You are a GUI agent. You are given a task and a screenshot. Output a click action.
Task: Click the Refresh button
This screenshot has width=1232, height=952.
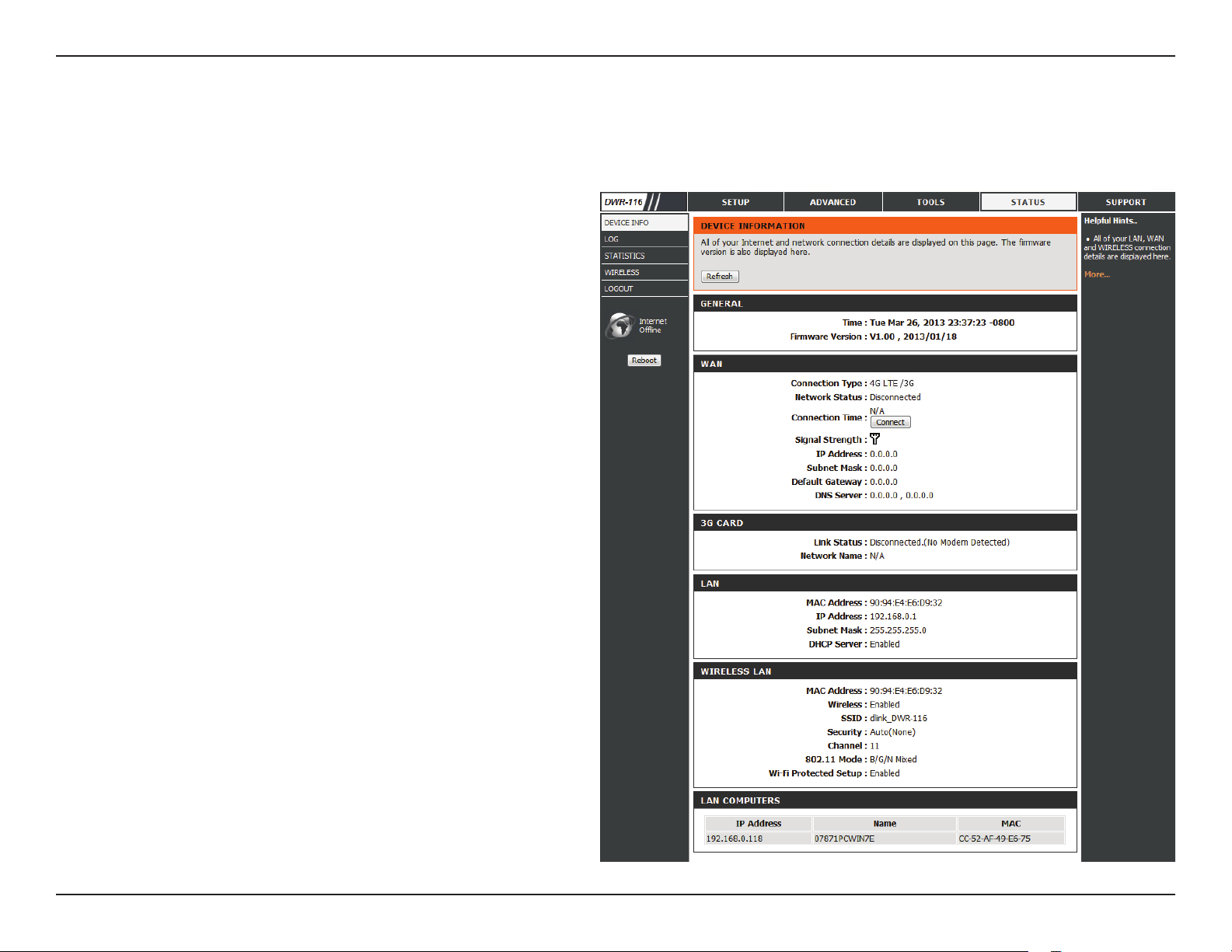tap(720, 276)
